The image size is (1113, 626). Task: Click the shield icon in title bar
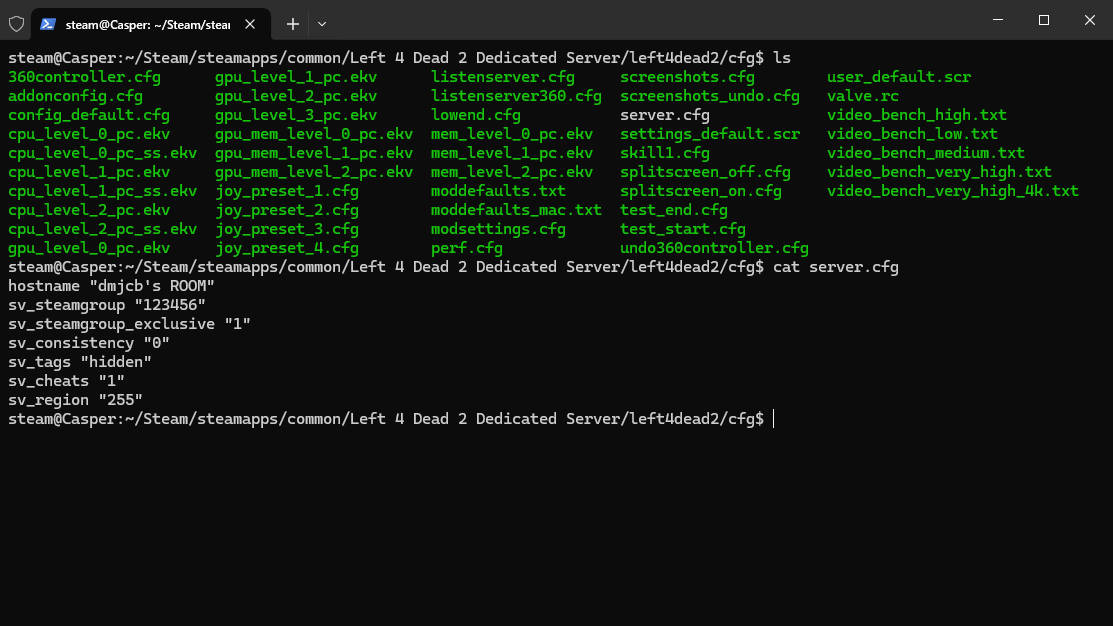16,24
